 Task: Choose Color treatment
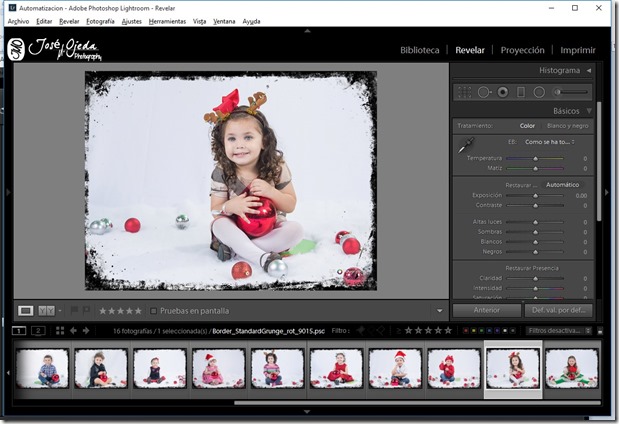click(527, 126)
